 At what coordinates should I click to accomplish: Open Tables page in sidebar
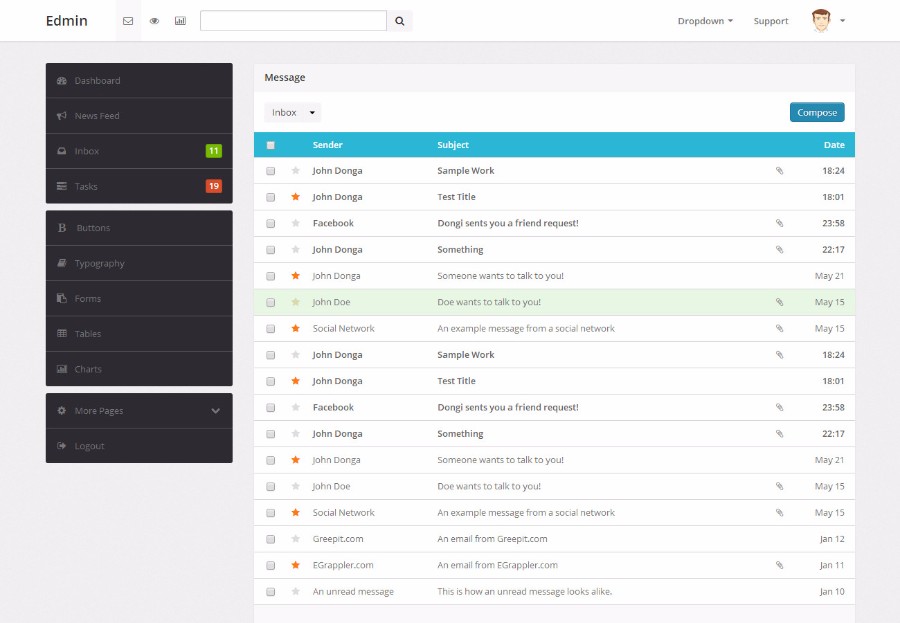pos(139,334)
